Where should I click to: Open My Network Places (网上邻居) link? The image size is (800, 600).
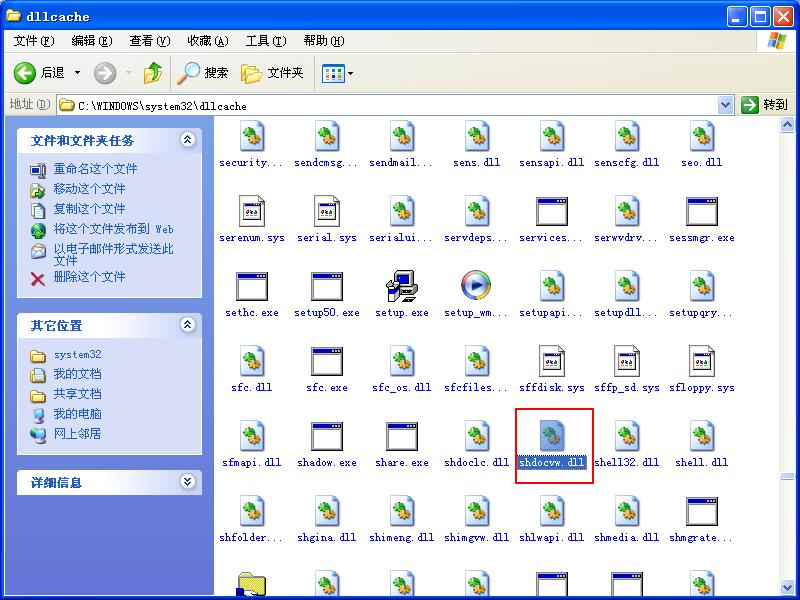pyautogui.click(x=78, y=434)
